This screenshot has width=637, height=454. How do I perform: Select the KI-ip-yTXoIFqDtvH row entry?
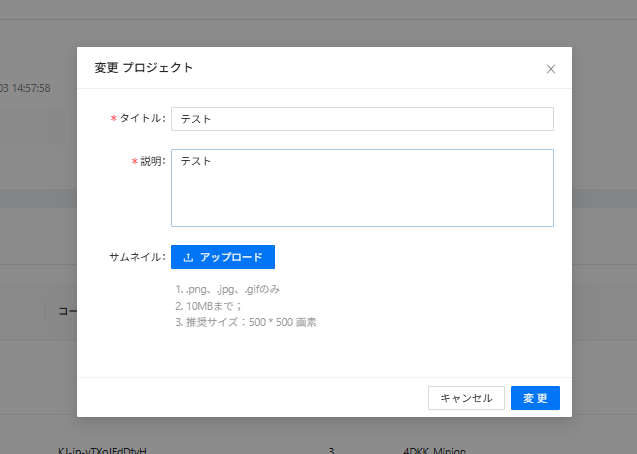pyautogui.click(x=103, y=450)
